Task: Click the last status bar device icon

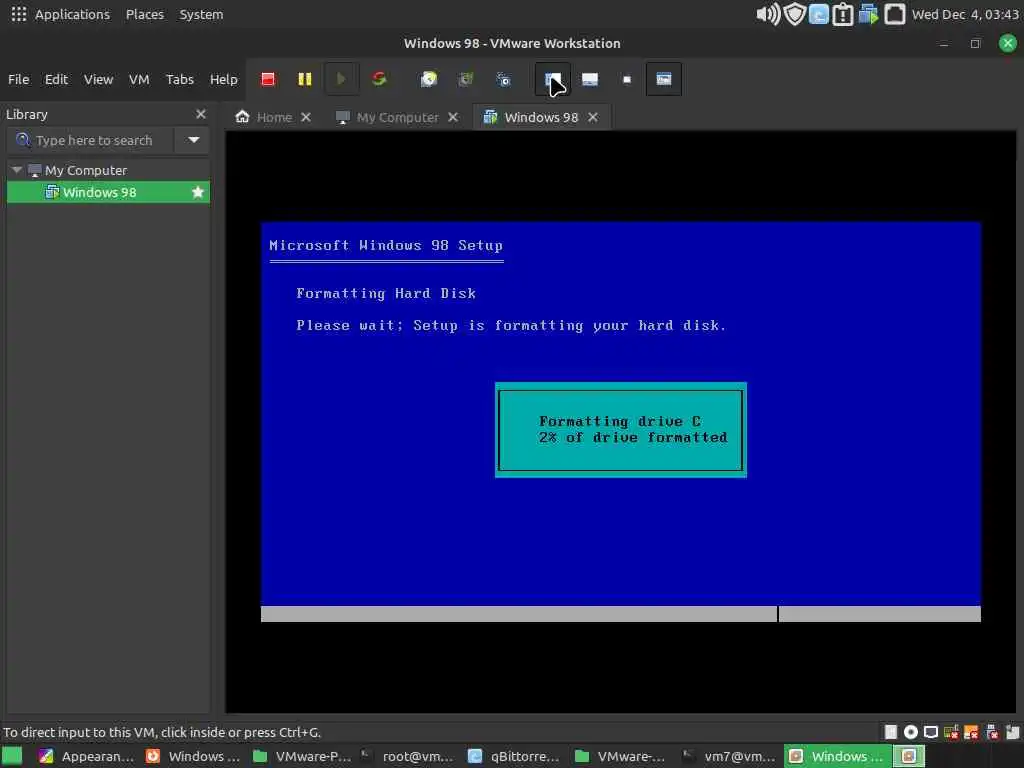Action: tap(1012, 732)
